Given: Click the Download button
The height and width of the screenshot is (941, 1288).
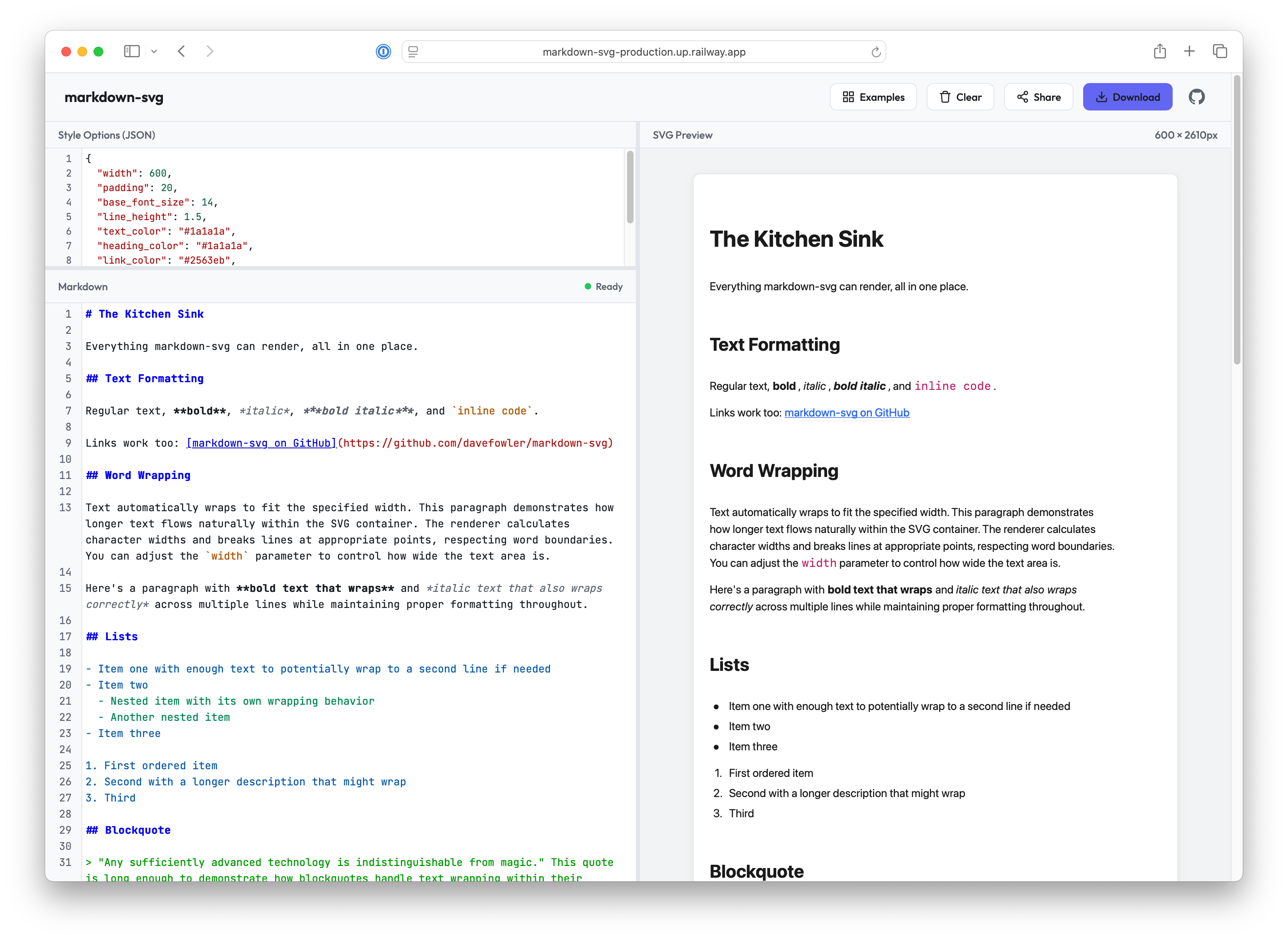Looking at the screenshot, I should coord(1128,97).
